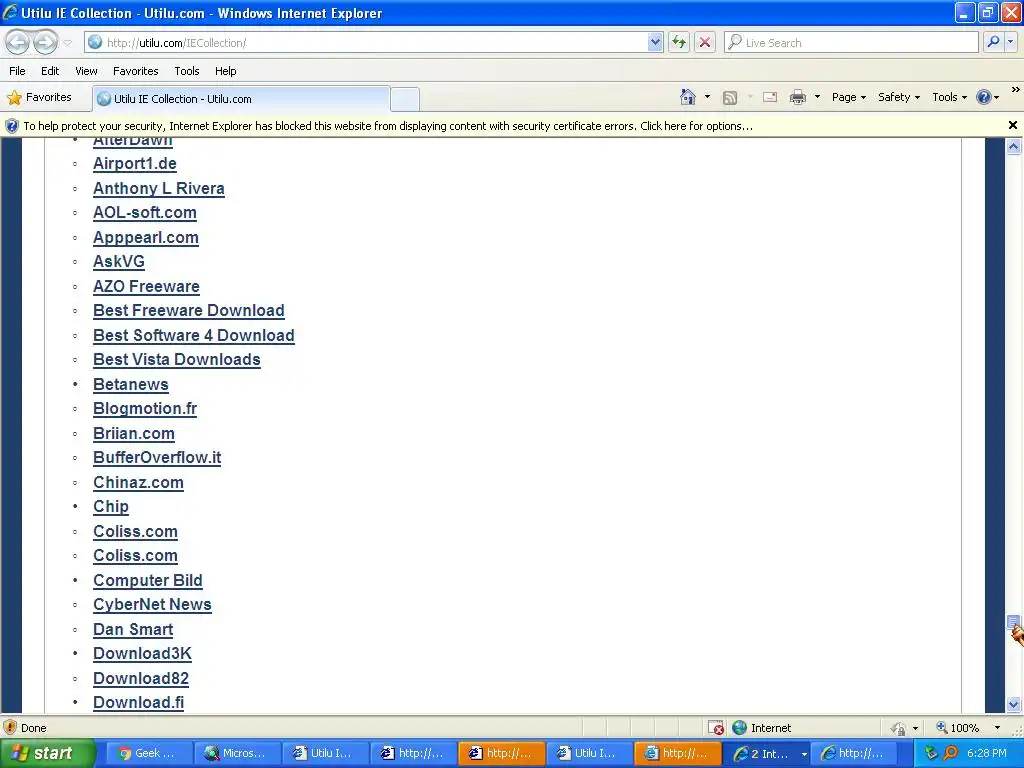Screen dimensions: 1024x768
Task: Open the Windows Start button
Action: pyautogui.click(x=47, y=754)
